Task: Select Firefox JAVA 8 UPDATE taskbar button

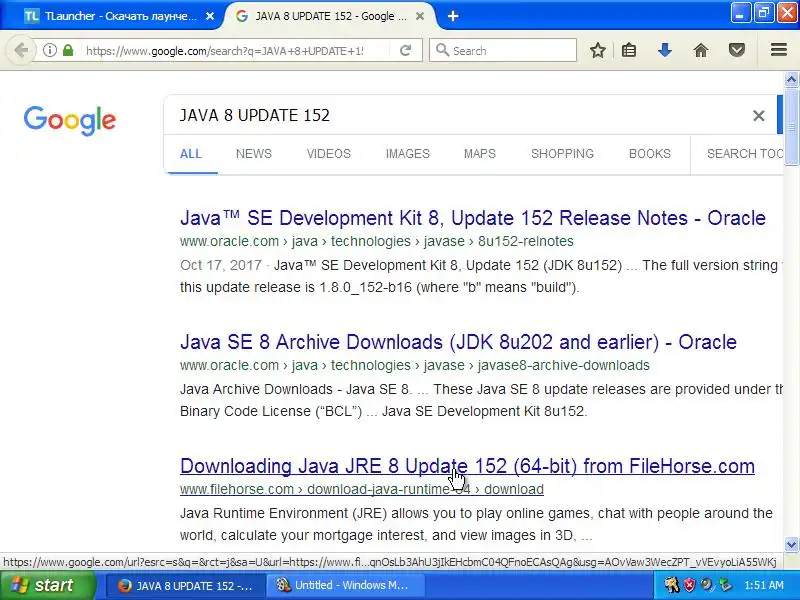Action: coord(187,585)
